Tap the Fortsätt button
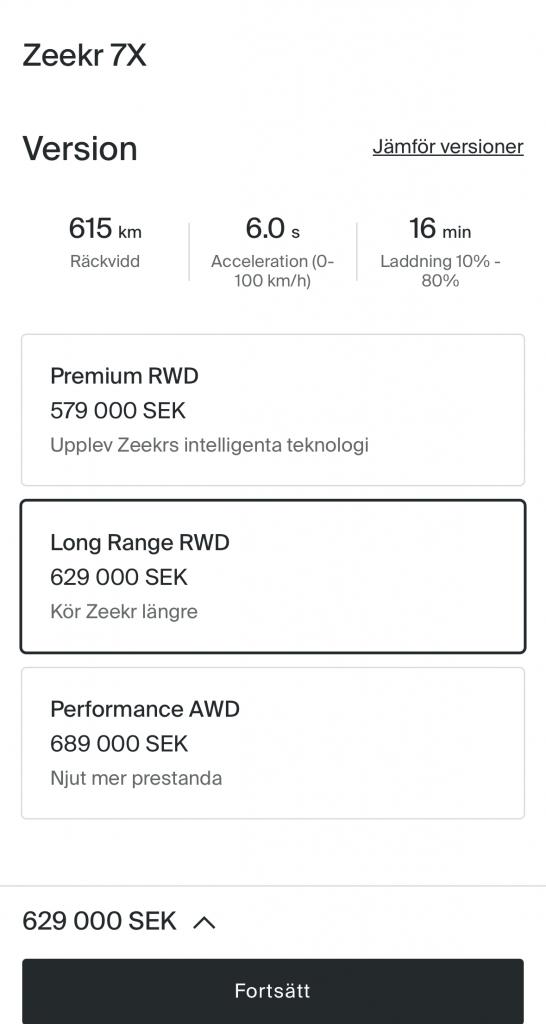The image size is (546, 1024). pyautogui.click(x=273, y=991)
